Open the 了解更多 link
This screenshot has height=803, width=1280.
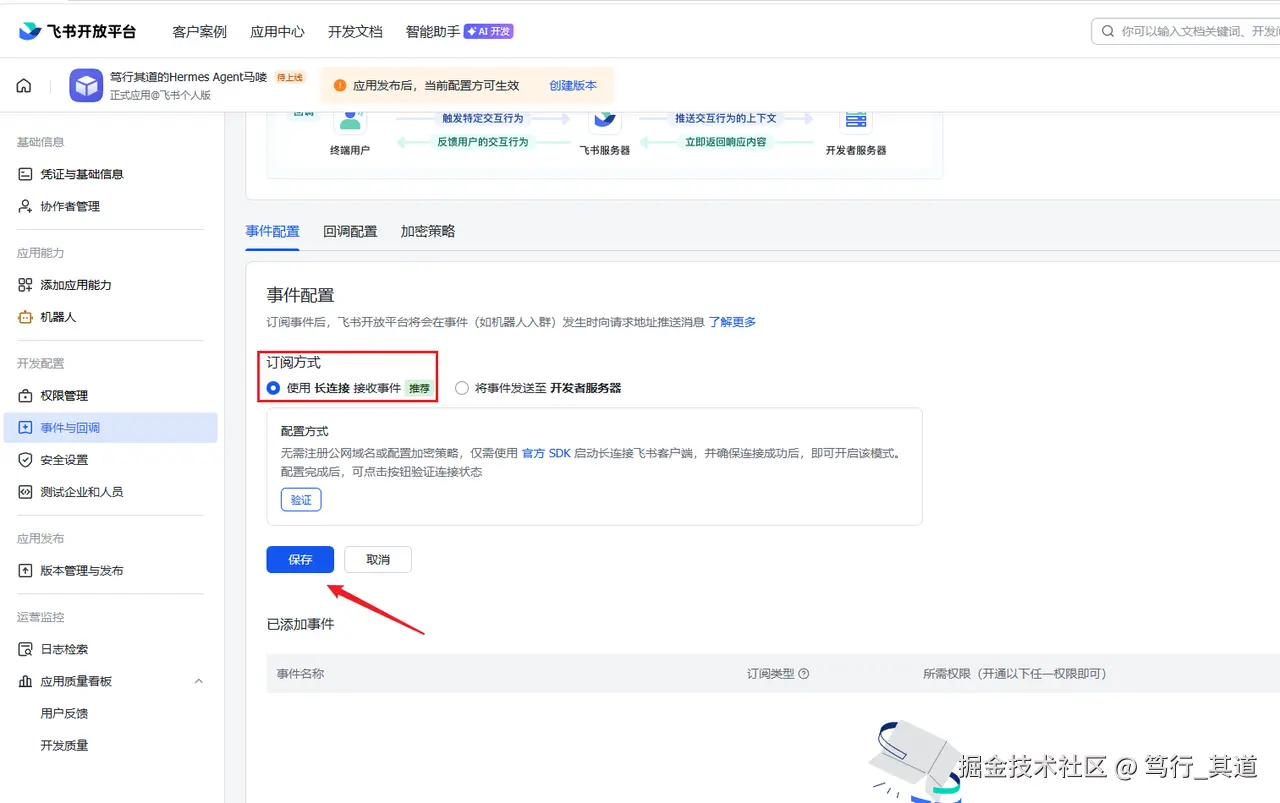pos(732,322)
